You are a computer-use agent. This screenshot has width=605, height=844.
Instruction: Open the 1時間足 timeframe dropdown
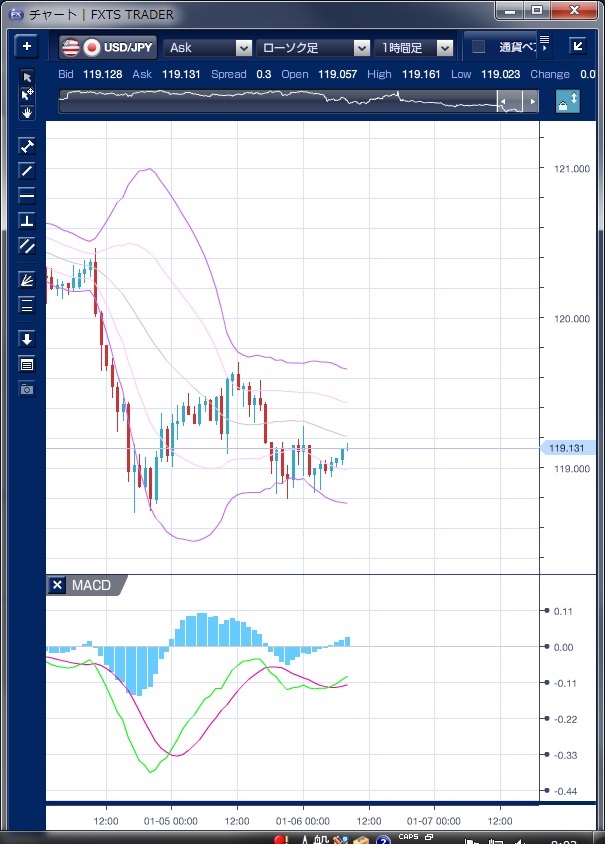click(414, 47)
